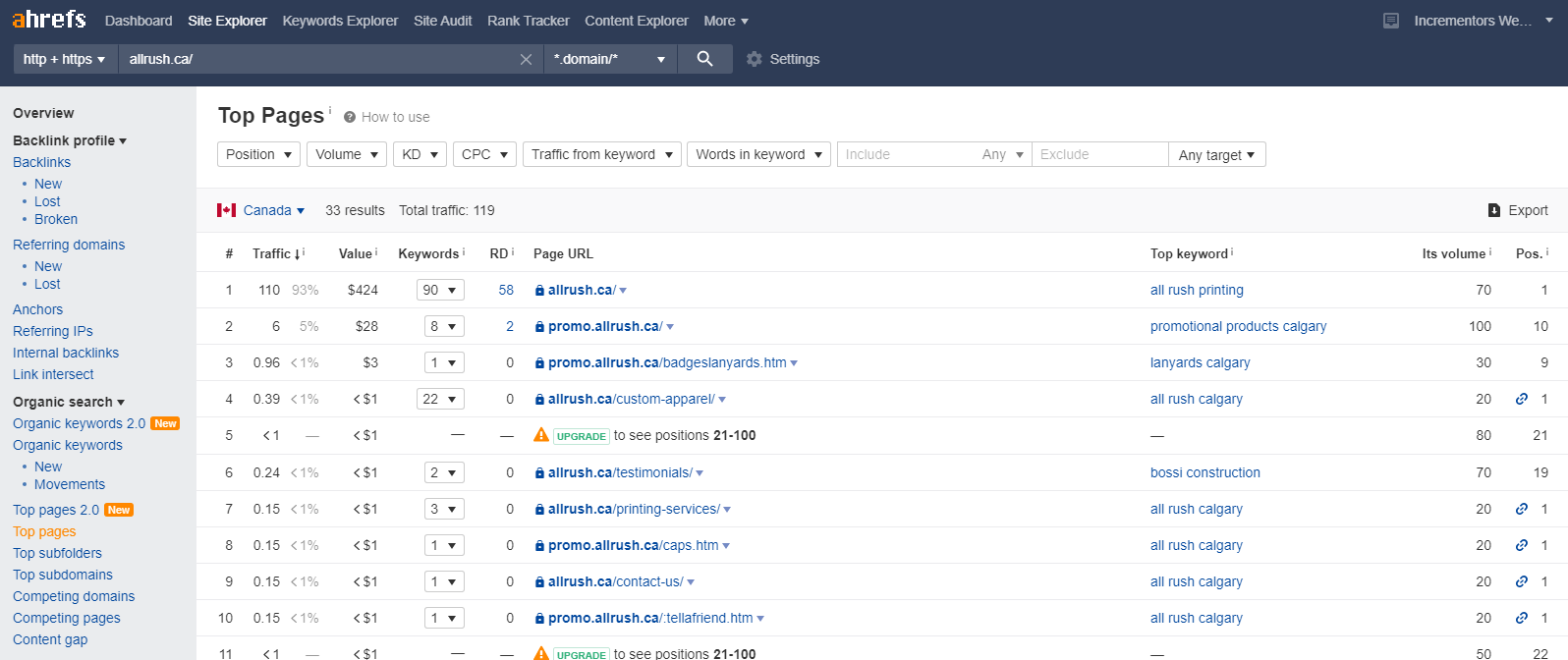
Task: Click the Overview sidebar item
Action: [x=43, y=113]
